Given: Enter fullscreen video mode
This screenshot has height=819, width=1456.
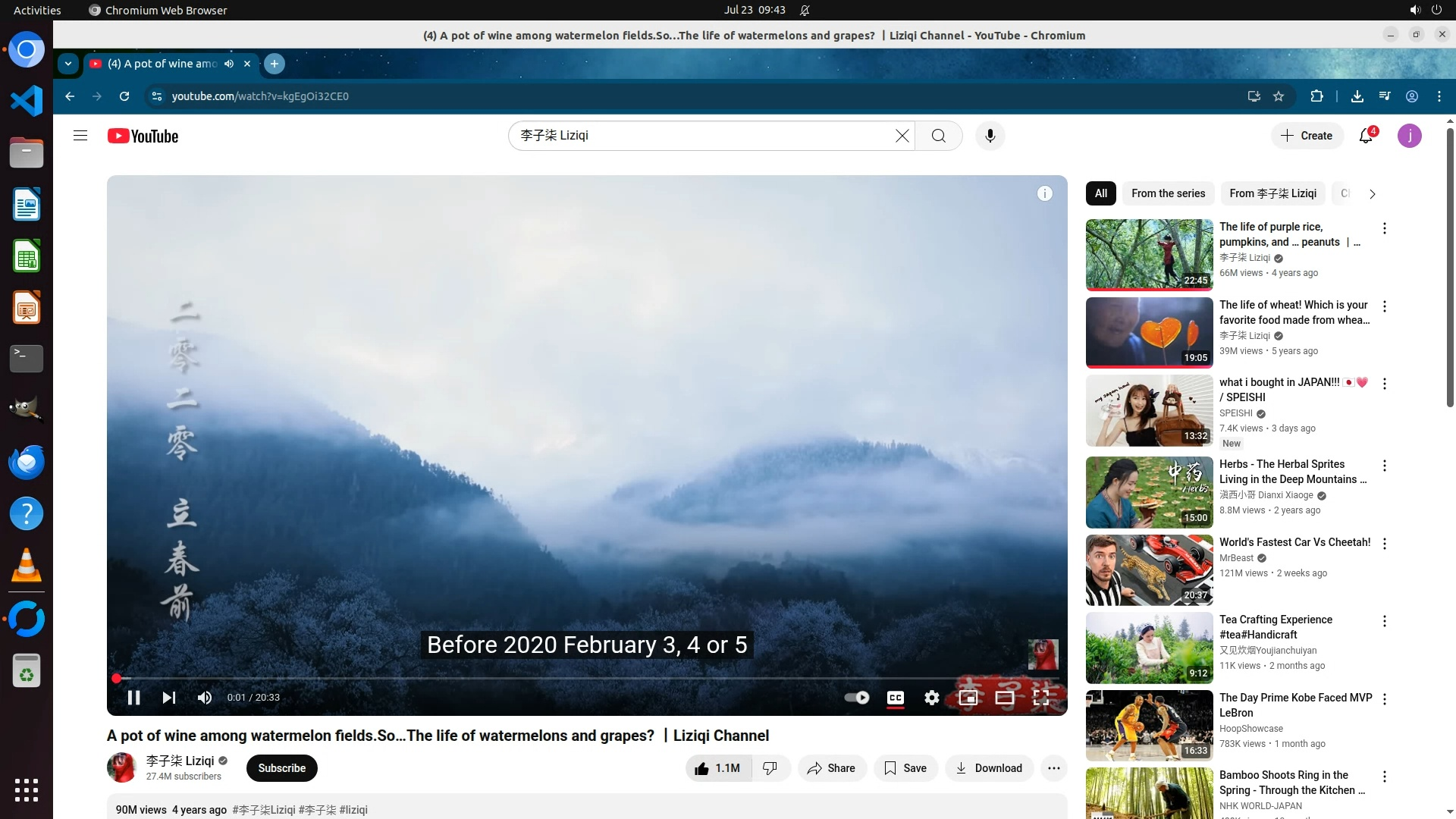Looking at the screenshot, I should click(x=1041, y=698).
